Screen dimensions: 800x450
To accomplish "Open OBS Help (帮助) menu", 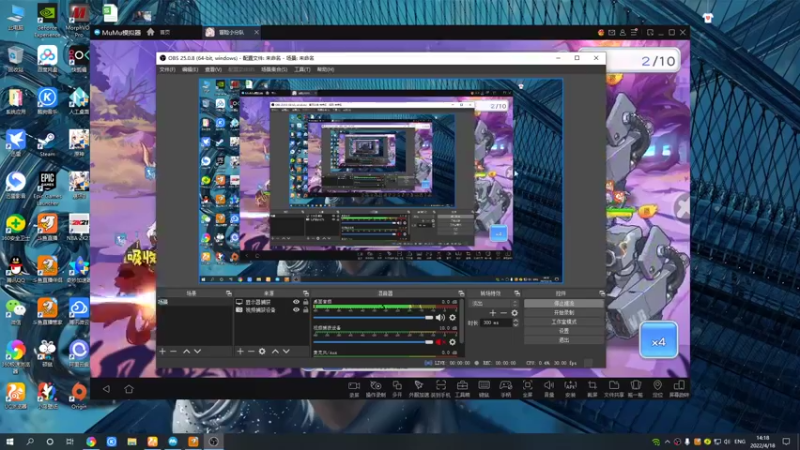I will [326, 69].
